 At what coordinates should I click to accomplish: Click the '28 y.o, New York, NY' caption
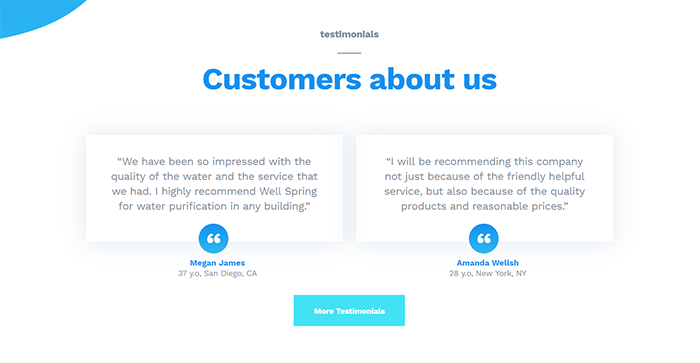[488, 273]
